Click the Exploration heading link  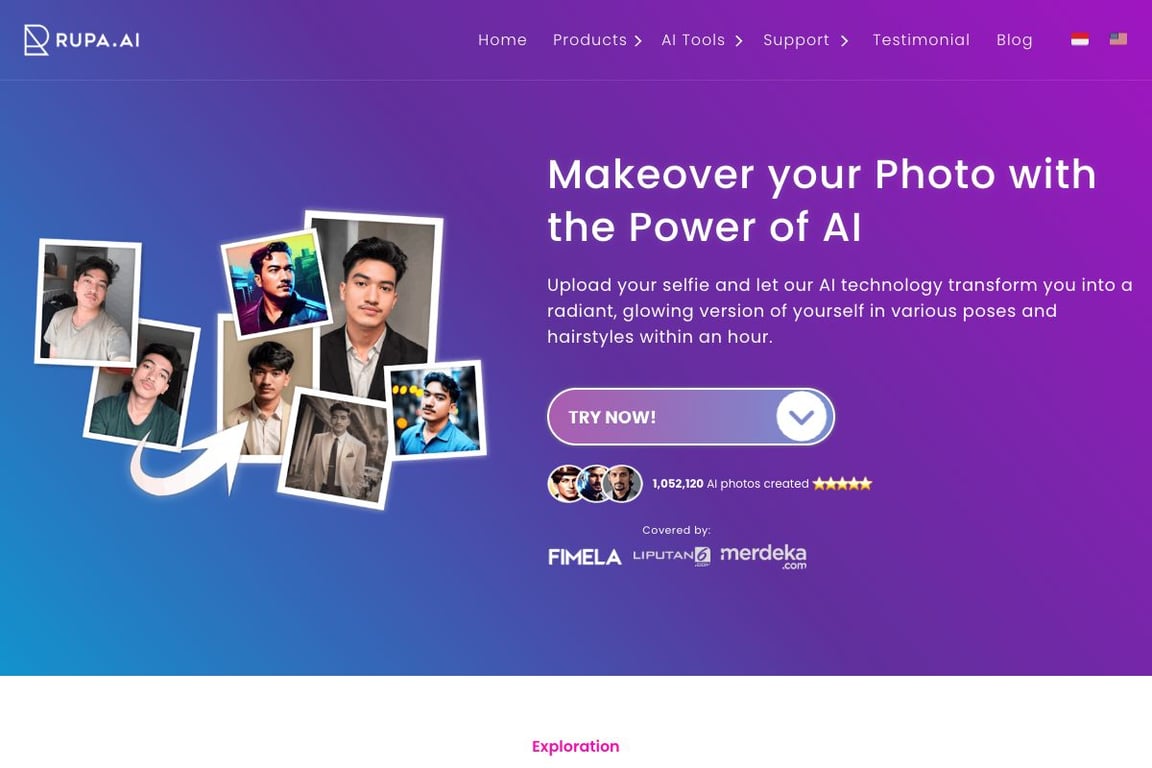coord(575,747)
